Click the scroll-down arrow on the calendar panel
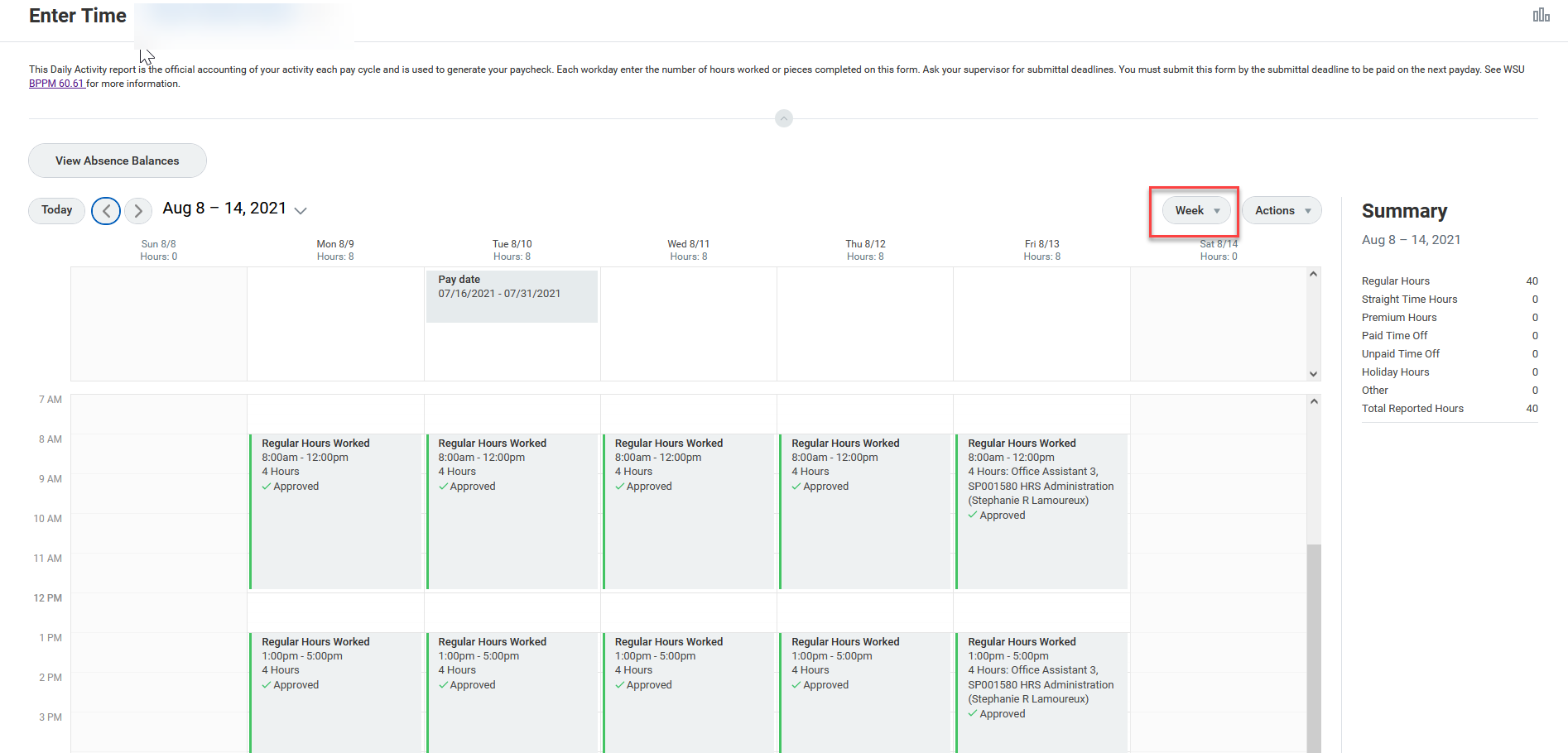1568x753 pixels. [1313, 374]
